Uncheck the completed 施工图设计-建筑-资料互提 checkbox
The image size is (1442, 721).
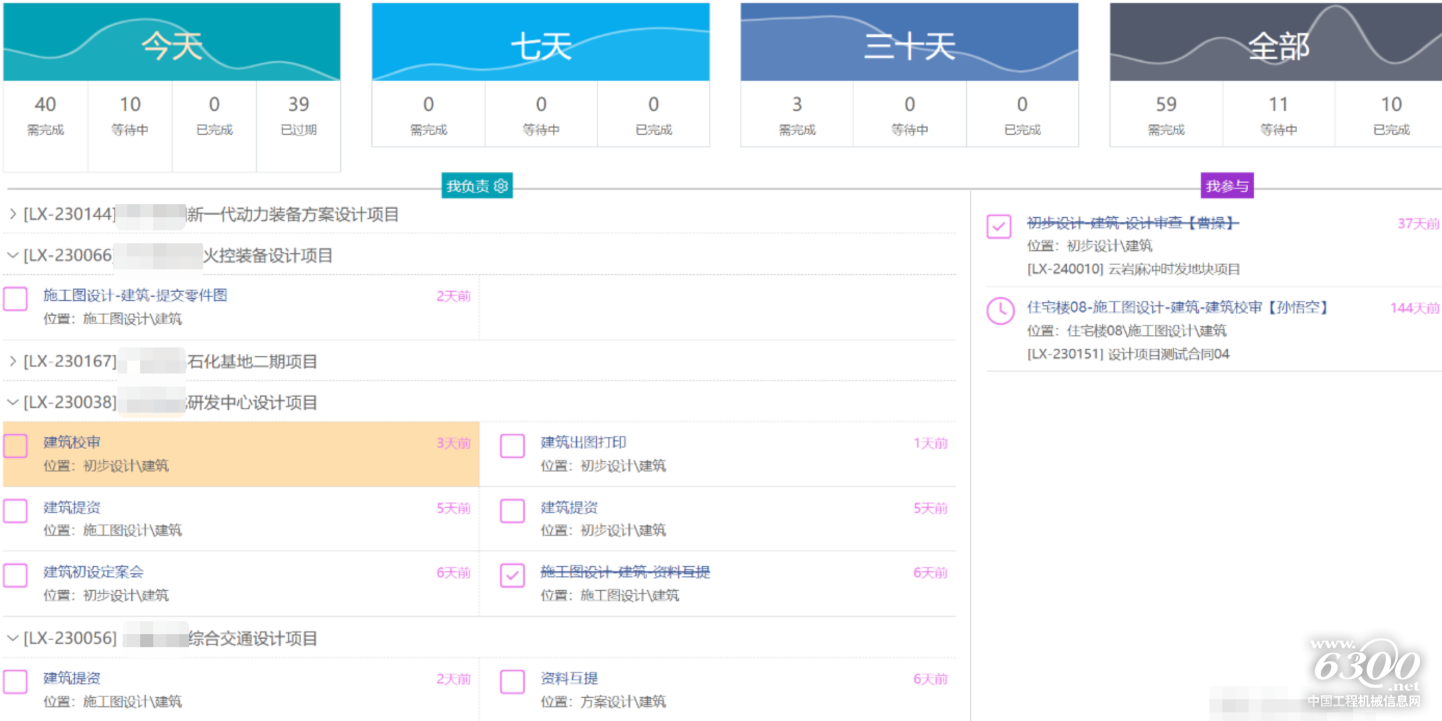[x=512, y=575]
